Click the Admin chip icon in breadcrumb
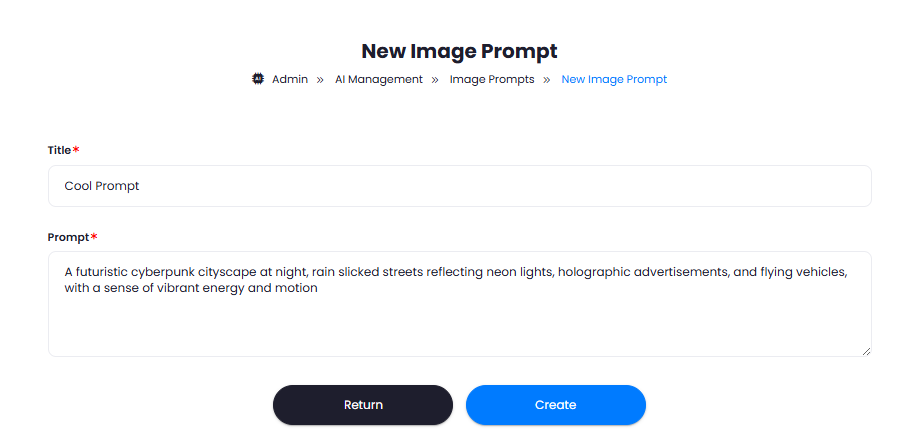910x443 pixels. point(258,79)
